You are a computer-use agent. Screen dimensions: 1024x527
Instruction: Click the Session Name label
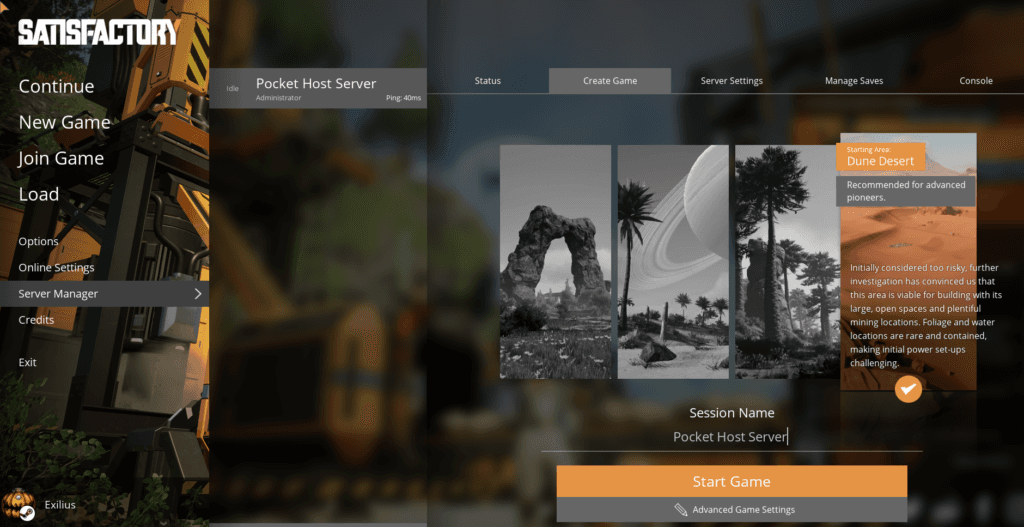click(731, 413)
